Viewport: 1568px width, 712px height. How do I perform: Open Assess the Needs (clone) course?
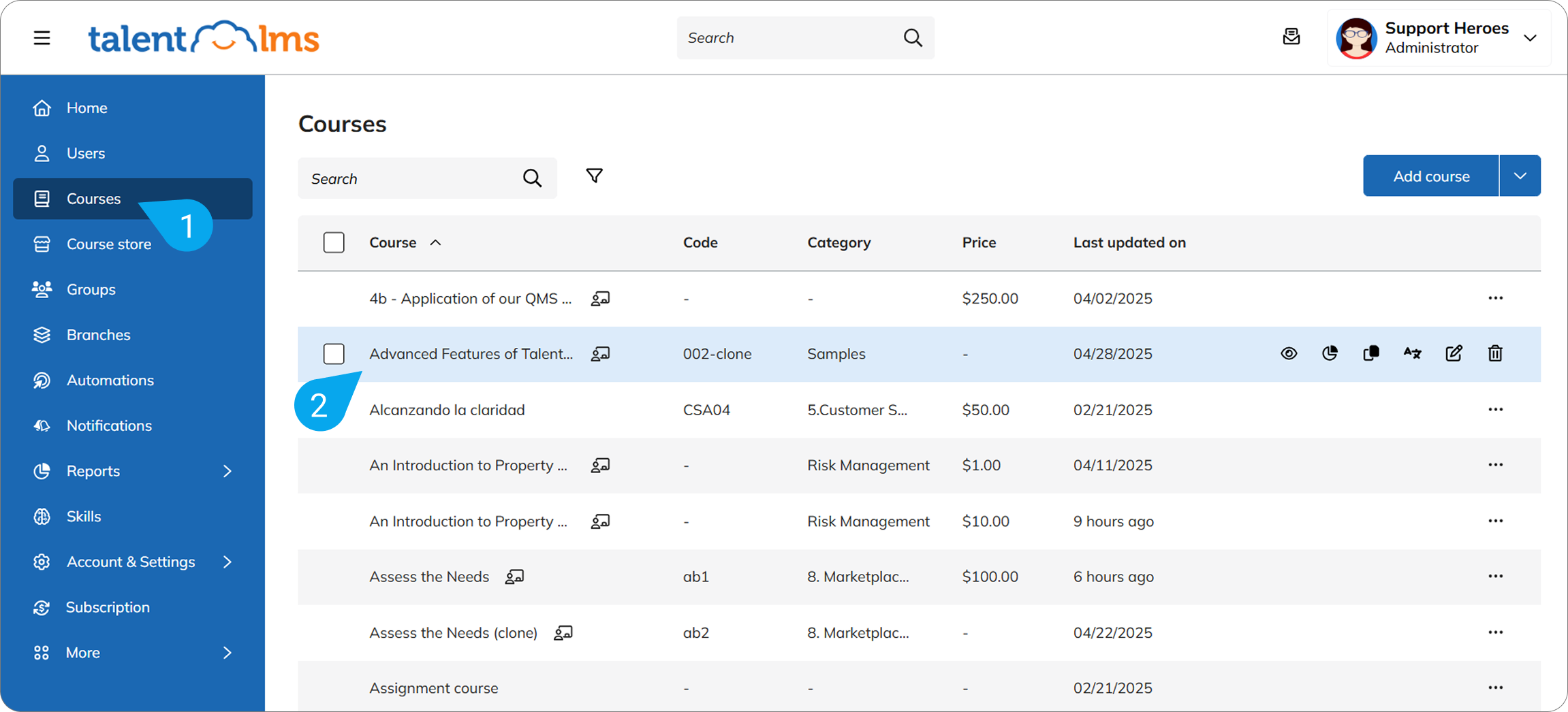coord(453,632)
